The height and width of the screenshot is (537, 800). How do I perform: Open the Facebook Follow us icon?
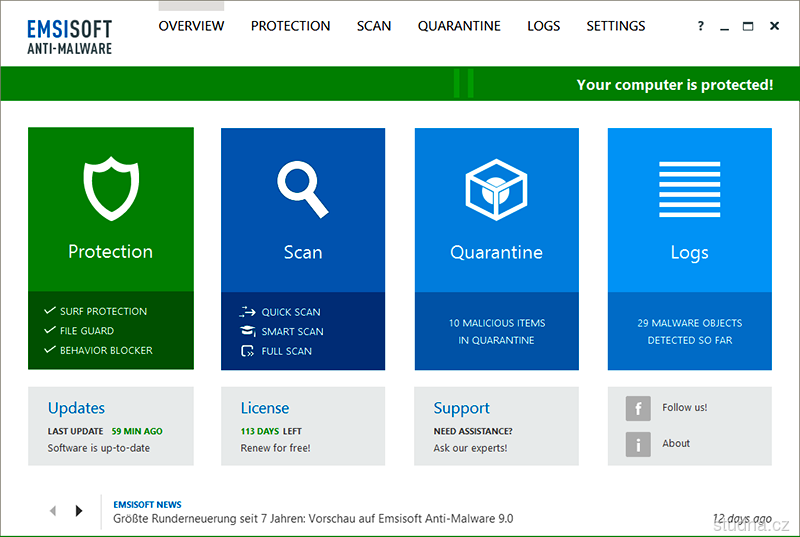pyautogui.click(x=638, y=408)
